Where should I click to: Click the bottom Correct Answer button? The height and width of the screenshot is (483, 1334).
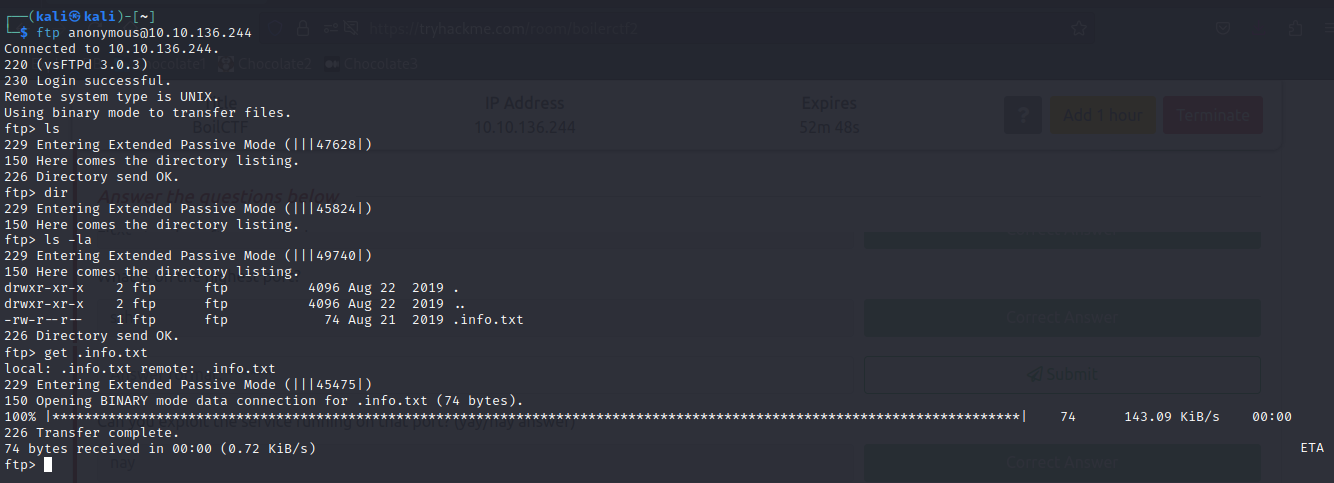(x=1061, y=462)
